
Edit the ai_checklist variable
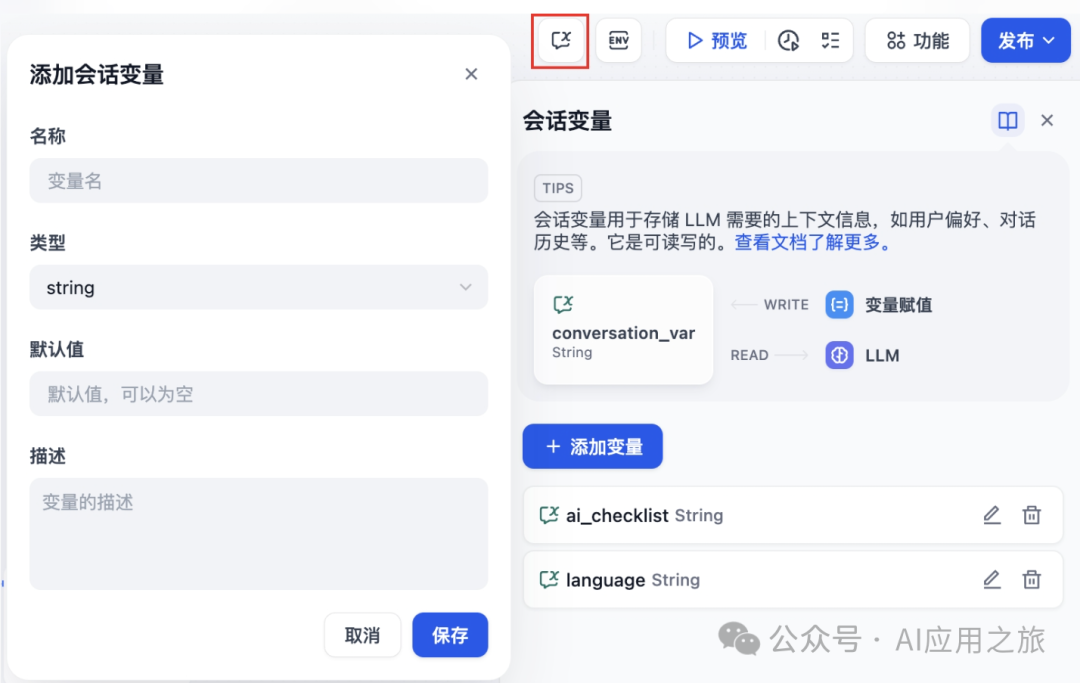(x=992, y=515)
